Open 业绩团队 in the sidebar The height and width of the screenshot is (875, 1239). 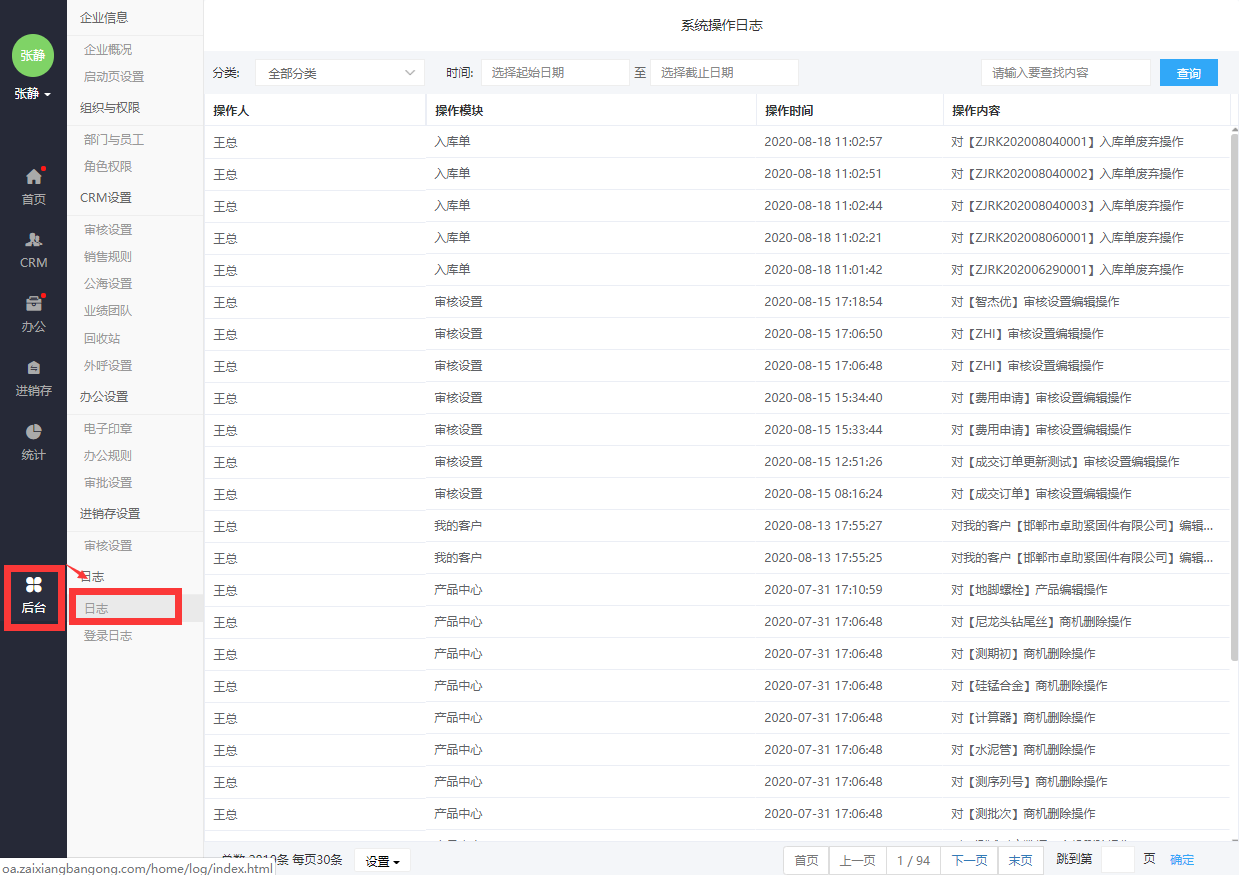[108, 311]
